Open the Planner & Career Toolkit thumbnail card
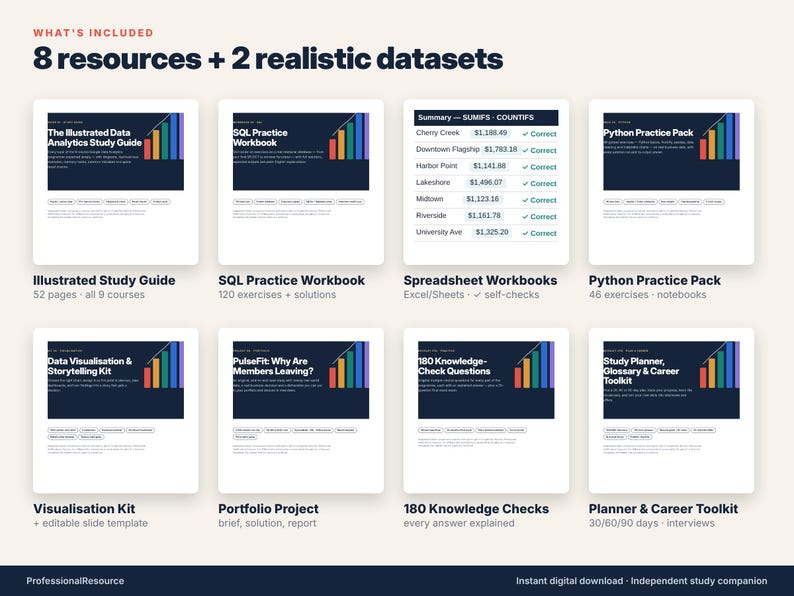794x596 pixels. tap(671, 411)
